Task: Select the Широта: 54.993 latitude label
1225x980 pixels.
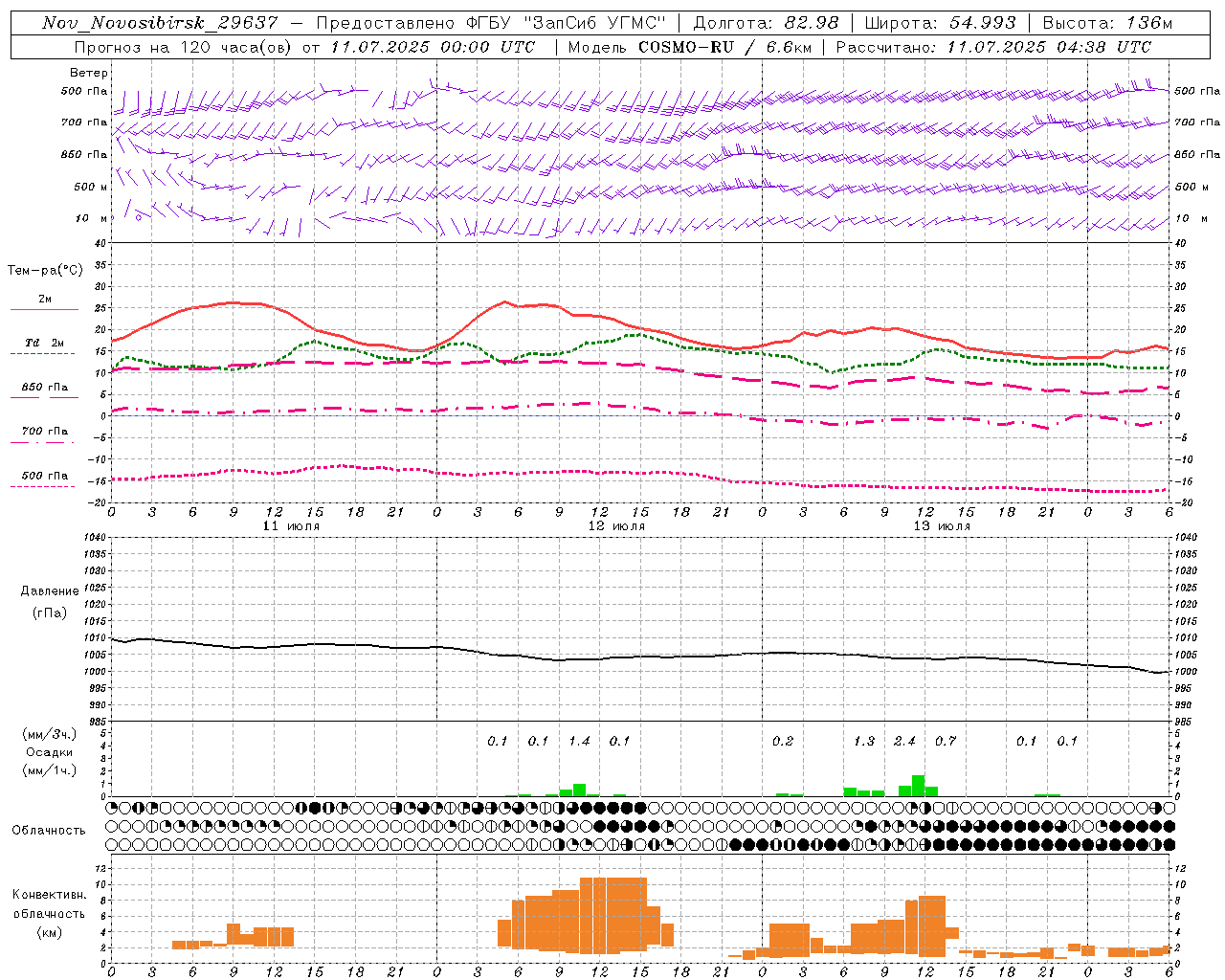Action: [941, 23]
